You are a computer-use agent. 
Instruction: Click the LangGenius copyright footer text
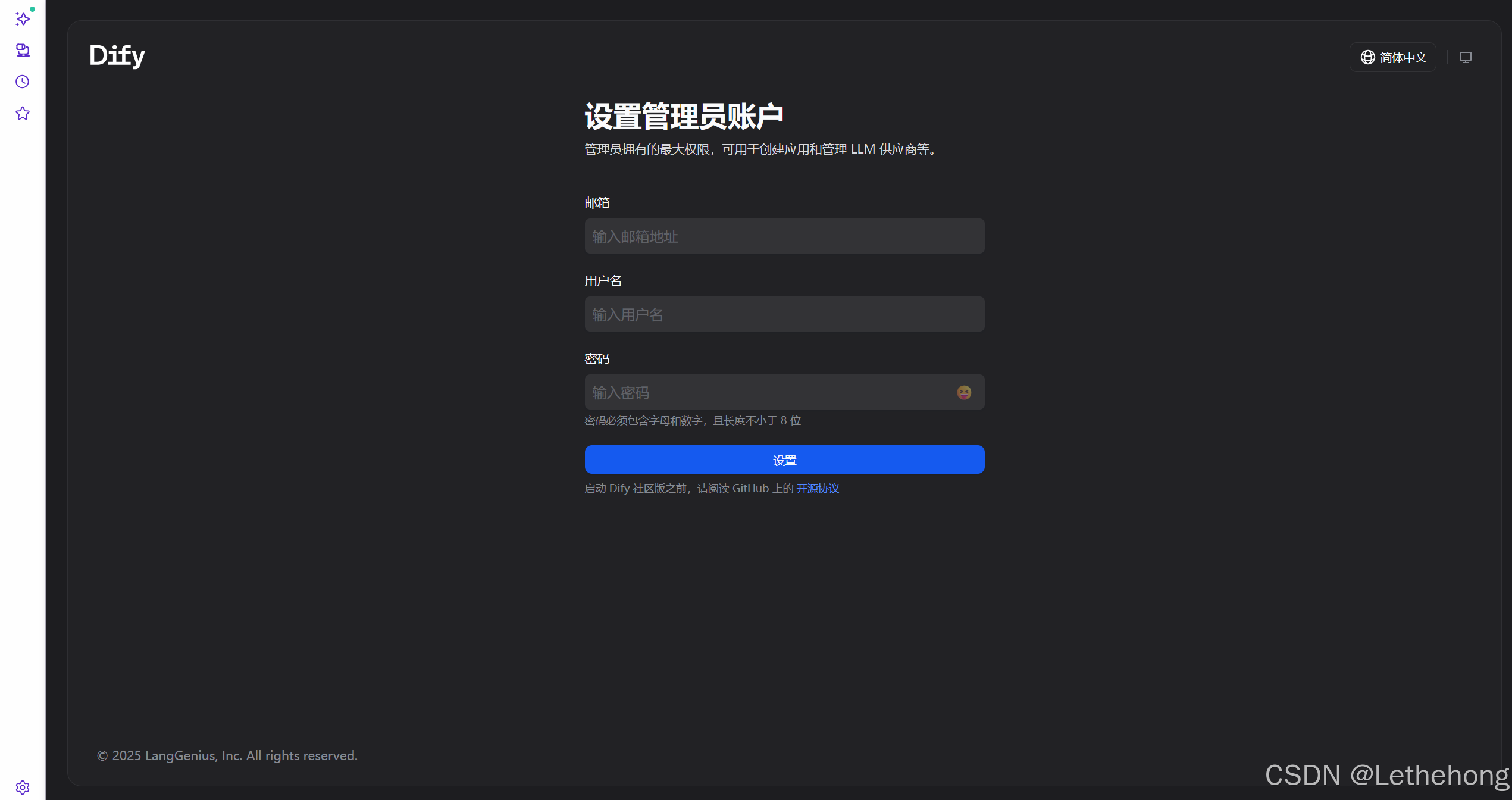tap(227, 755)
